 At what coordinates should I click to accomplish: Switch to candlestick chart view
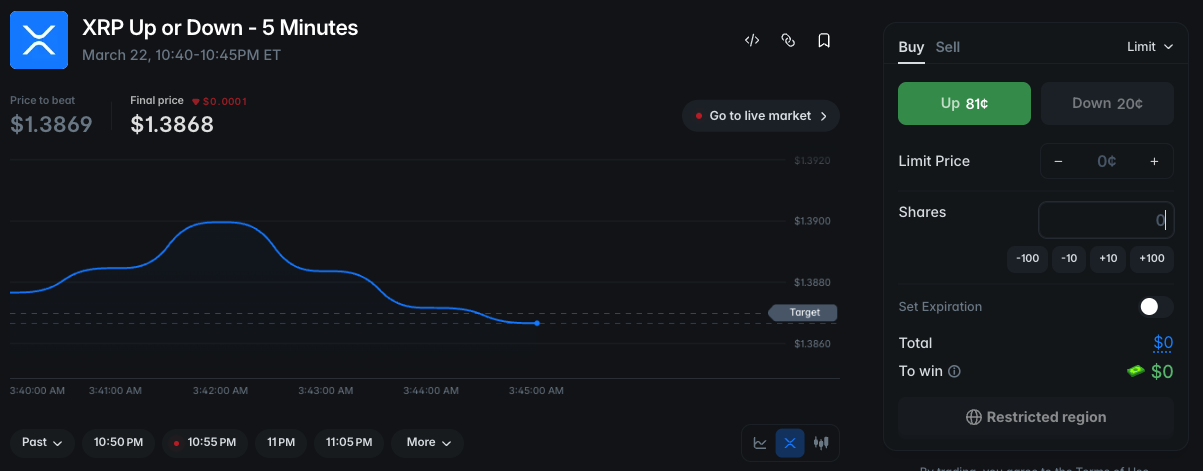pos(821,442)
